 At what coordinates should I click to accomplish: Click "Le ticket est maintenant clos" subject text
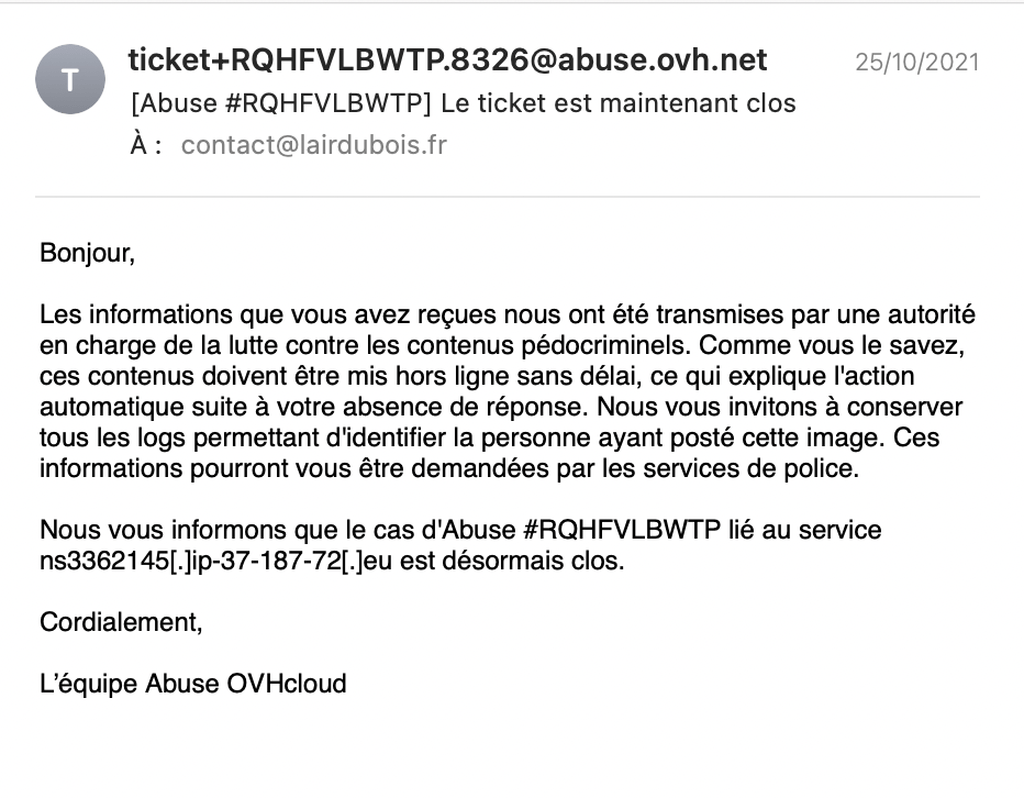point(618,103)
